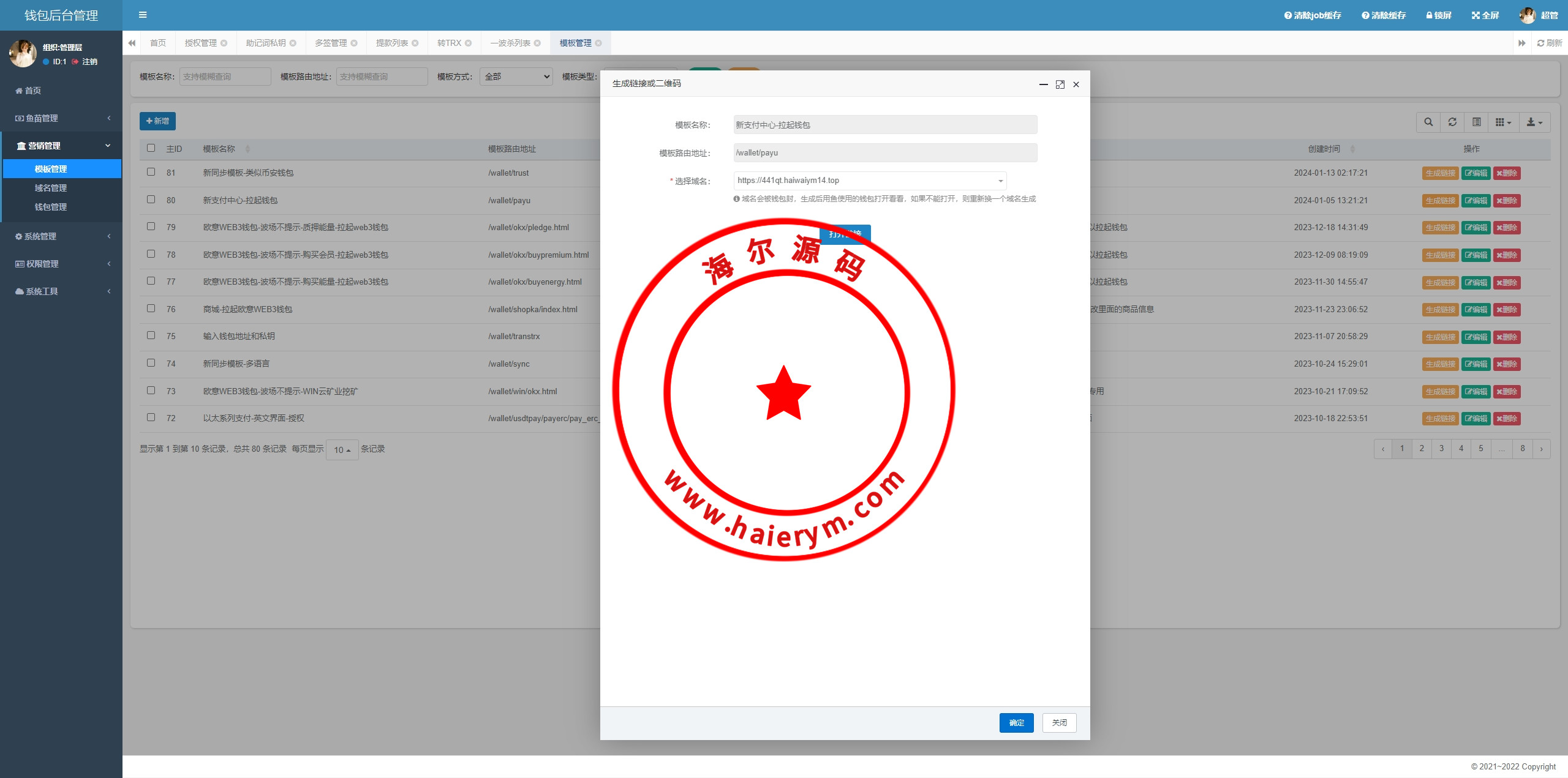Open the 选择域名 domain dropdown

[870, 181]
